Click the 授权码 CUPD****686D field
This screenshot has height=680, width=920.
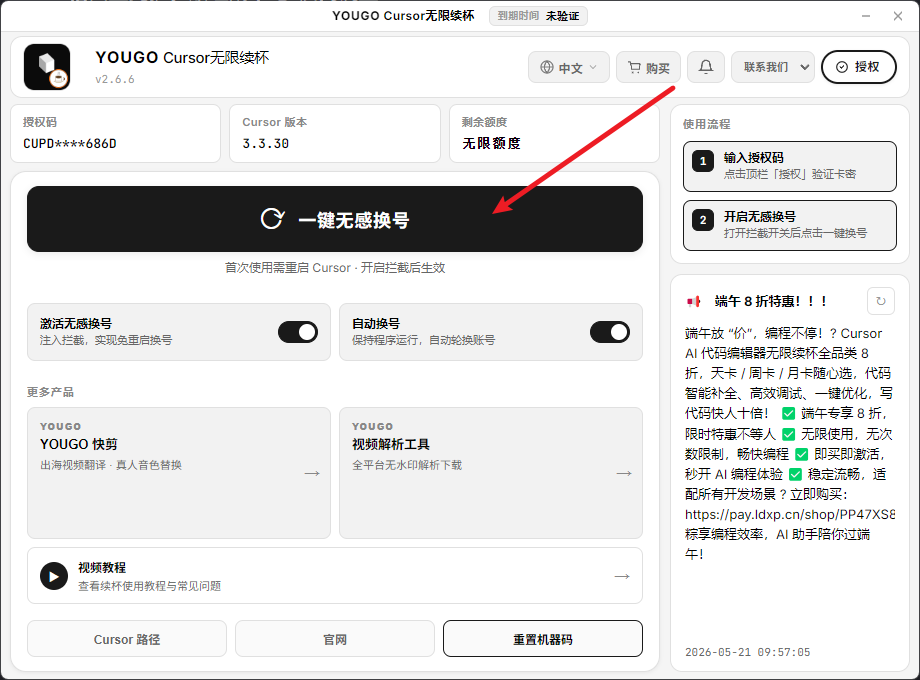(x=116, y=134)
